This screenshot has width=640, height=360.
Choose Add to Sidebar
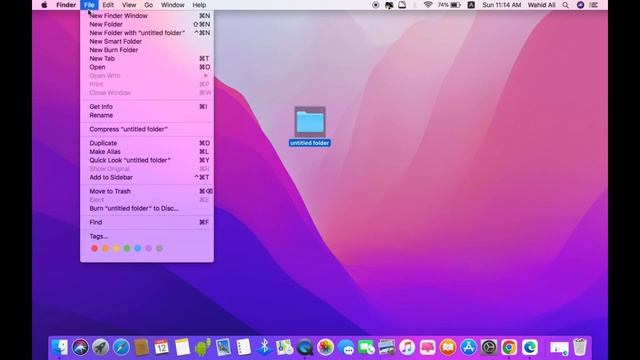click(147, 177)
